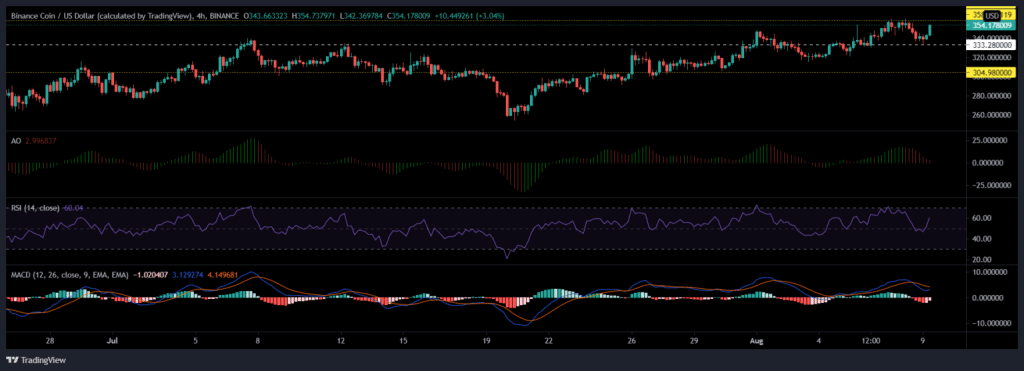Screen dimensions: 1024x371
Task: Click the 29 date on time axis
Action: [x=694, y=340]
